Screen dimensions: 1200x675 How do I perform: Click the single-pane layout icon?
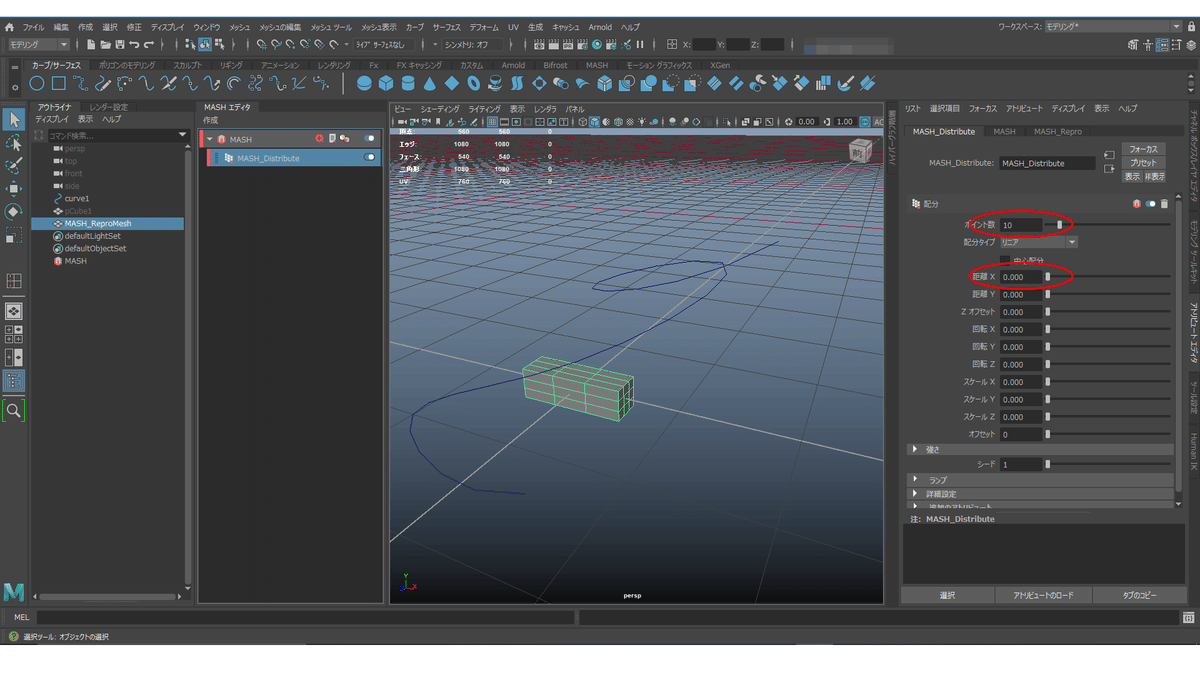click(x=14, y=311)
